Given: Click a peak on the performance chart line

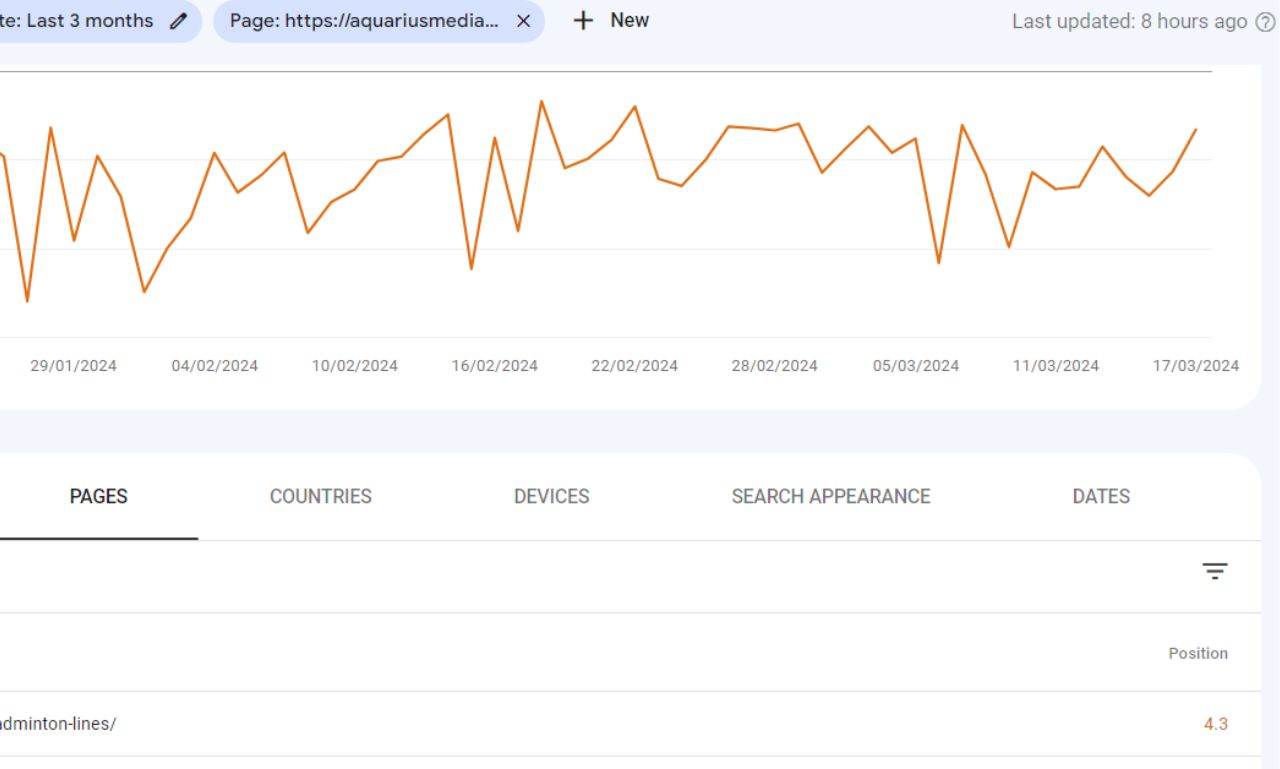Looking at the screenshot, I should 541,101.
